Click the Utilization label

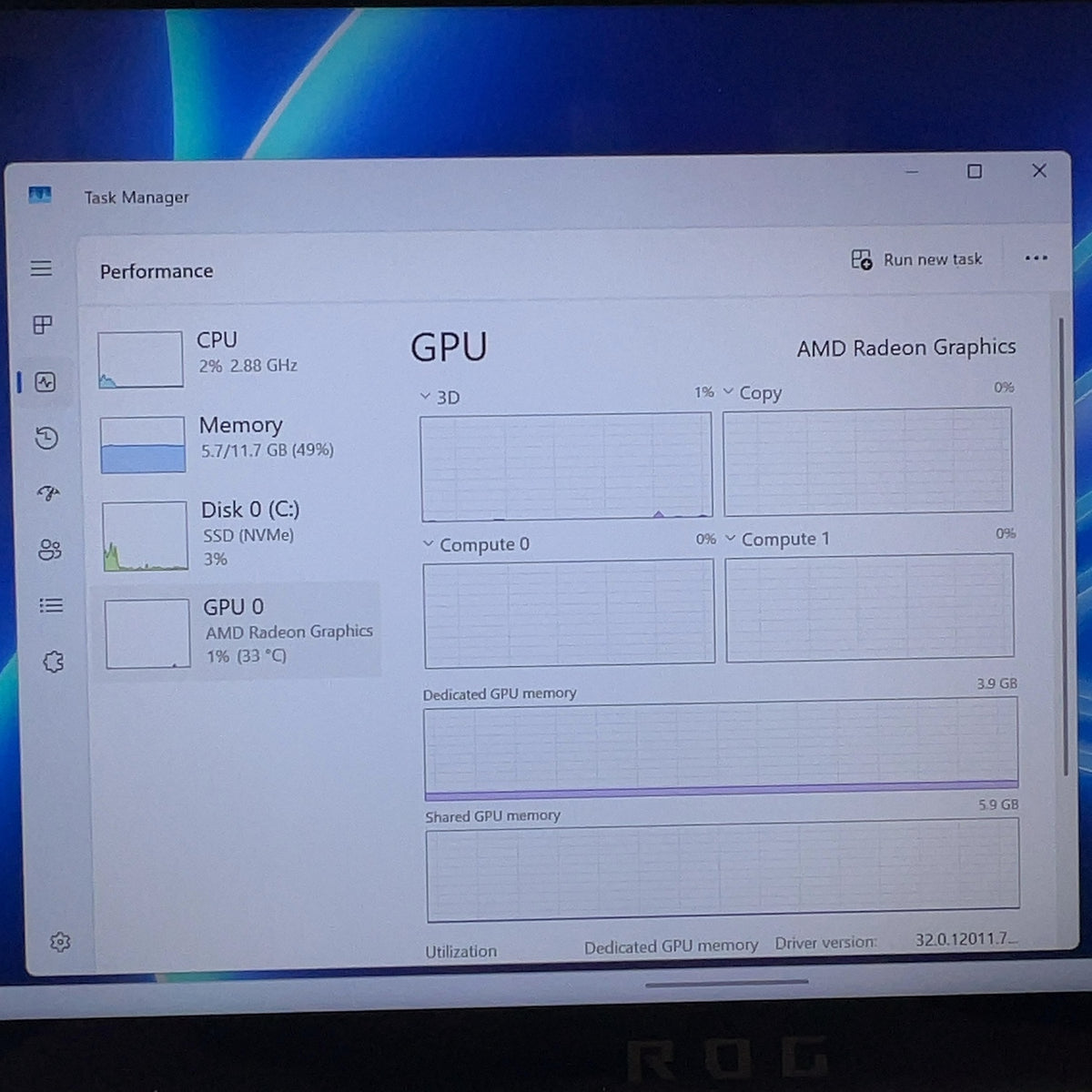coord(461,951)
